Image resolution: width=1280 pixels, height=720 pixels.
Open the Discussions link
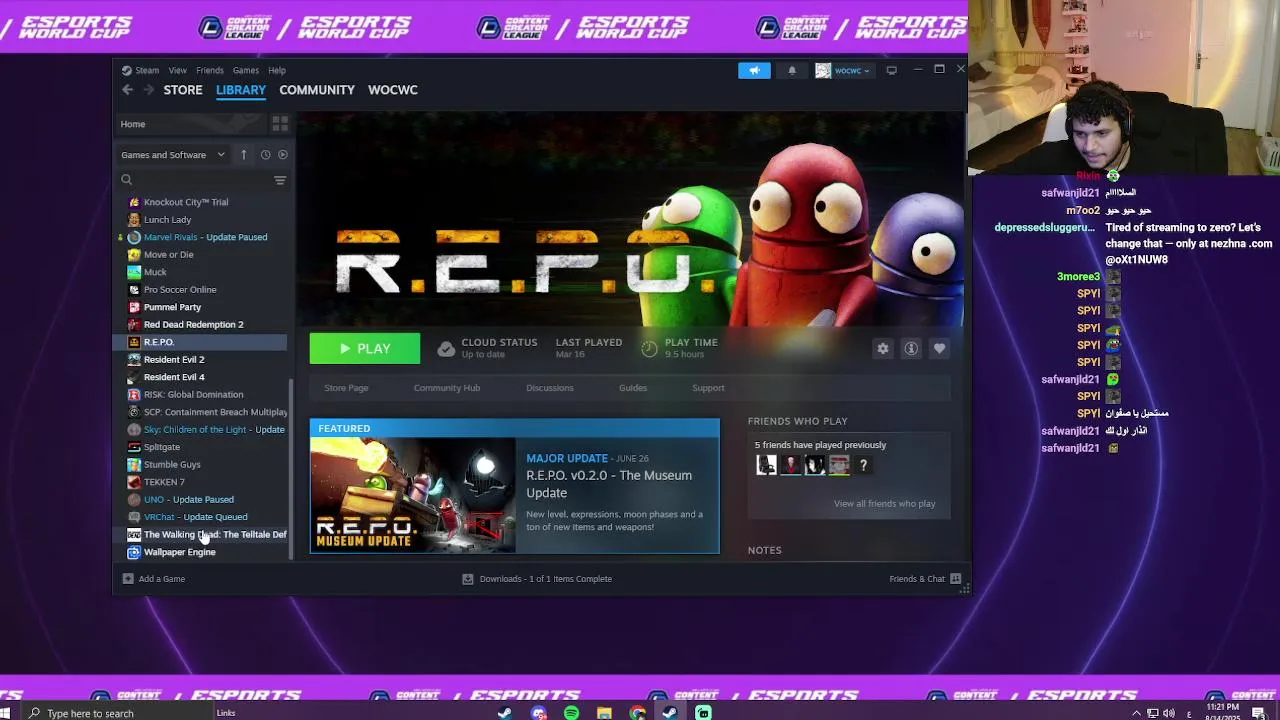click(x=550, y=388)
